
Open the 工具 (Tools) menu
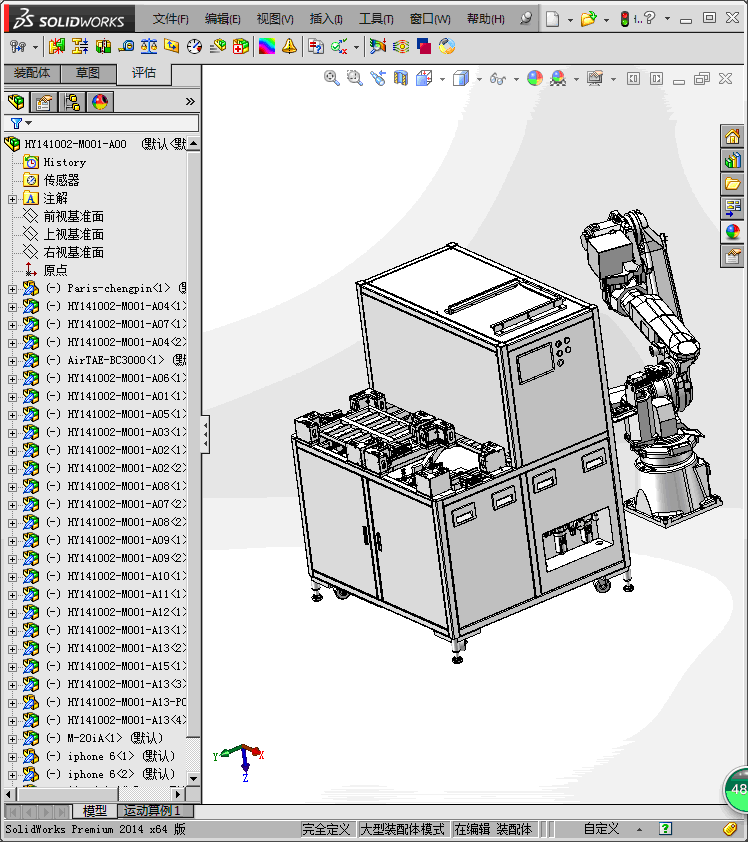[376, 19]
